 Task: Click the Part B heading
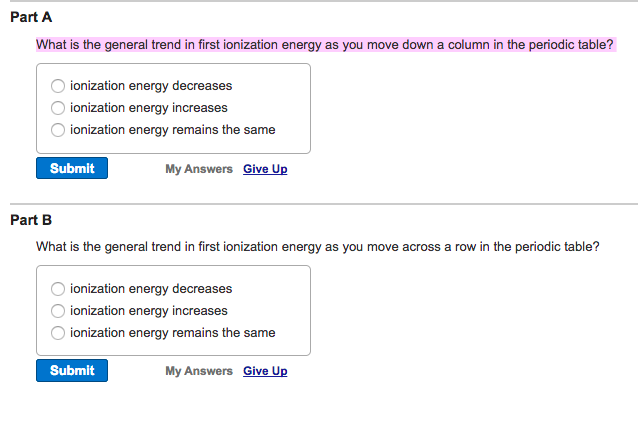(x=31, y=220)
